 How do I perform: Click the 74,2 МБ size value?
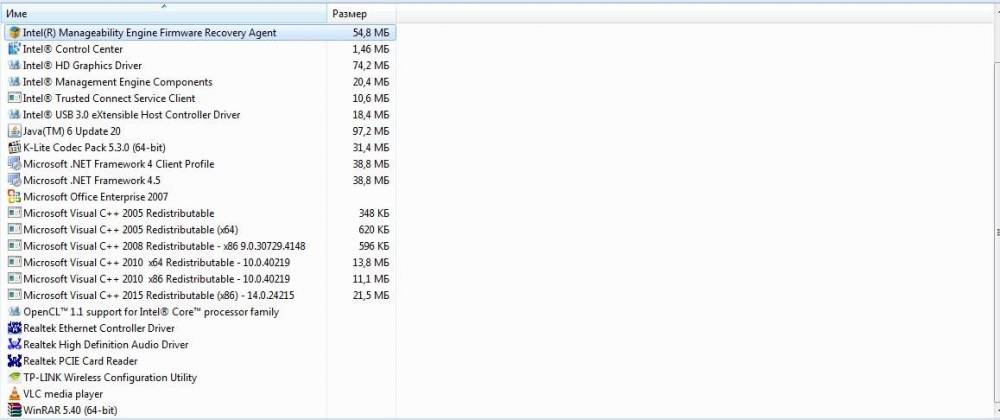(x=371, y=66)
